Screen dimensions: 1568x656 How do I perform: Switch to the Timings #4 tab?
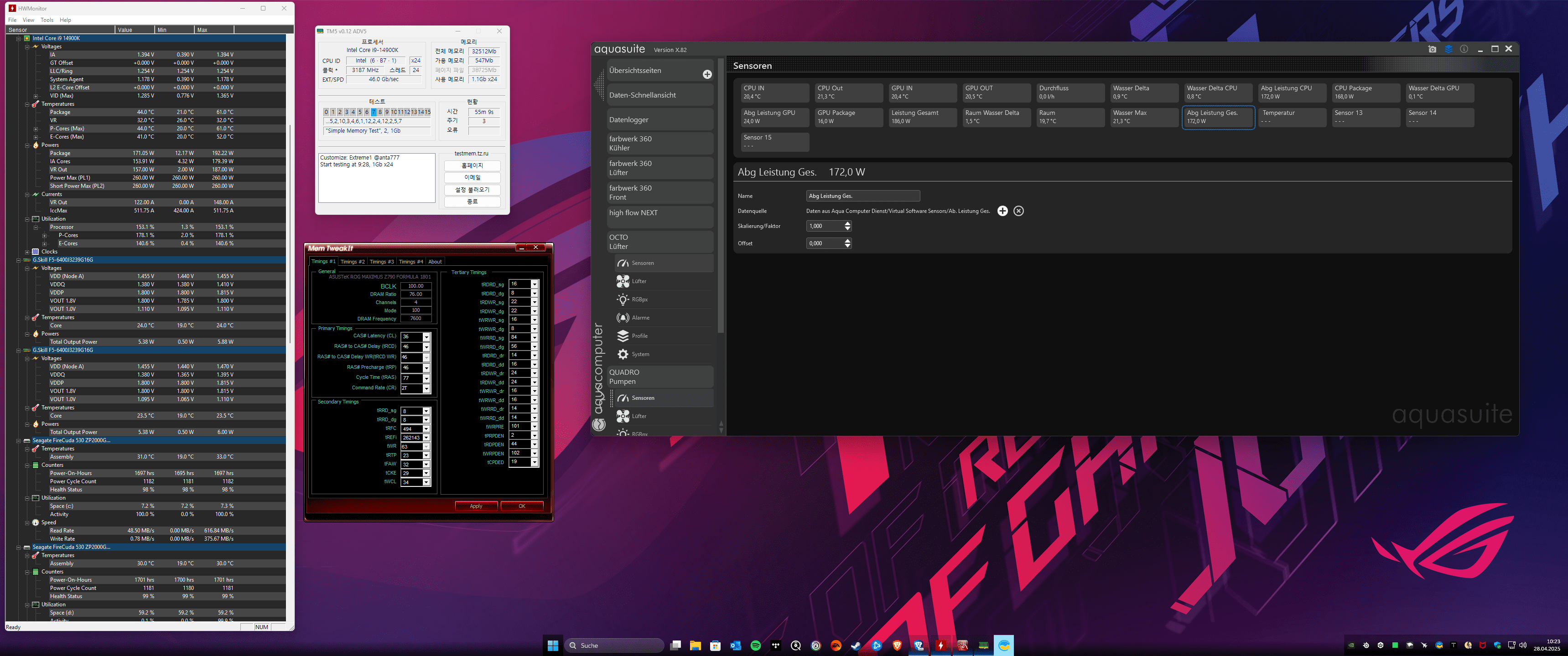411,262
